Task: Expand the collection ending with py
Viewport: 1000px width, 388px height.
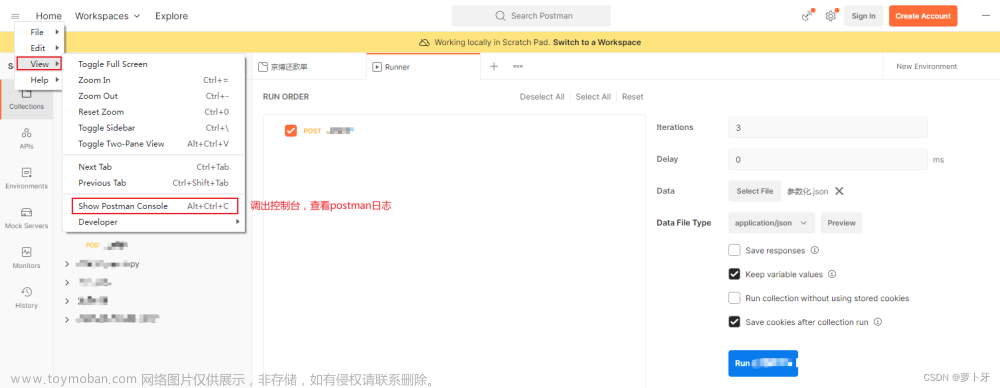Action: click(68, 264)
